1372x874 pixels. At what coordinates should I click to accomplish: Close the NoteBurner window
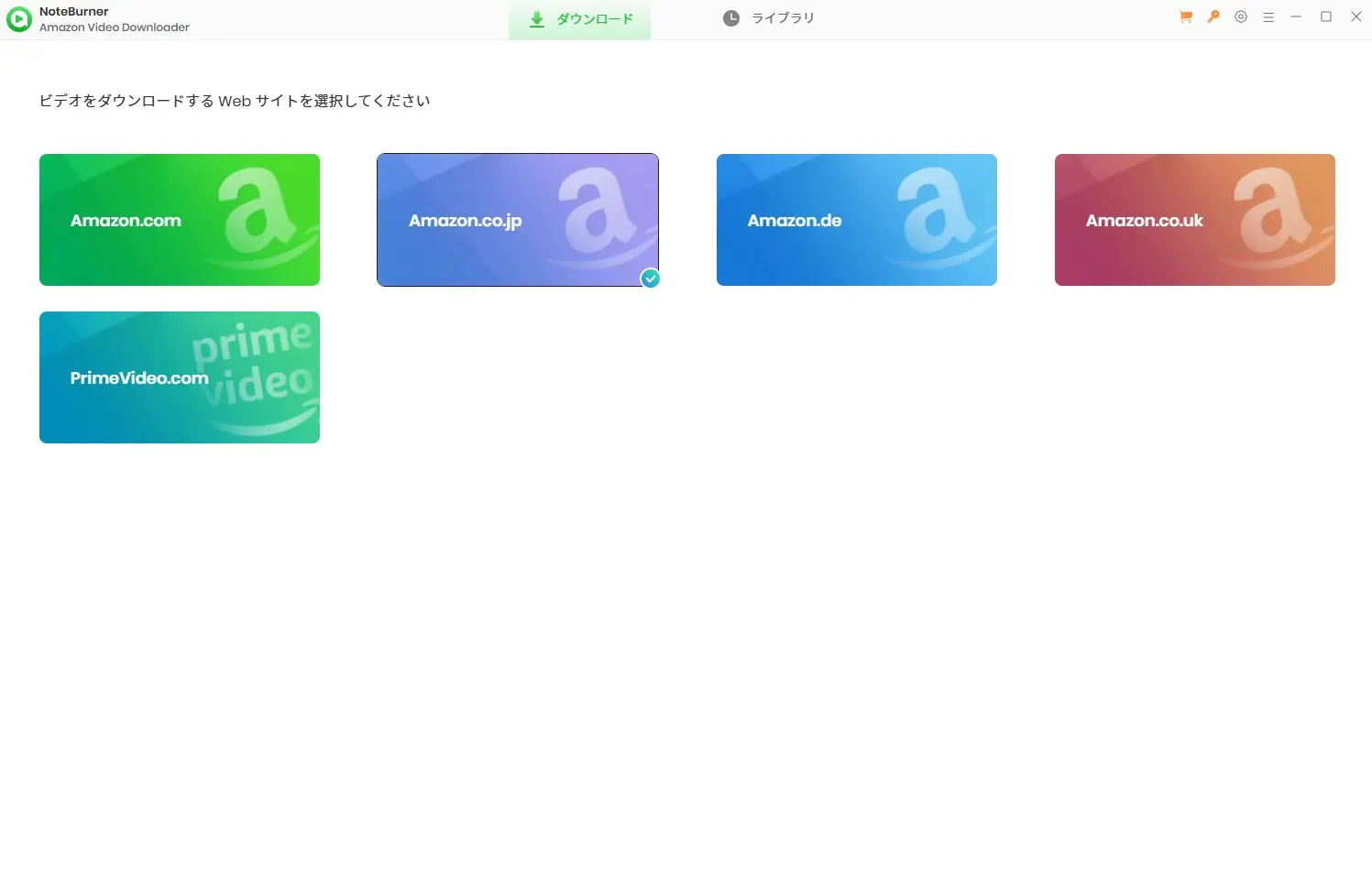1356,16
